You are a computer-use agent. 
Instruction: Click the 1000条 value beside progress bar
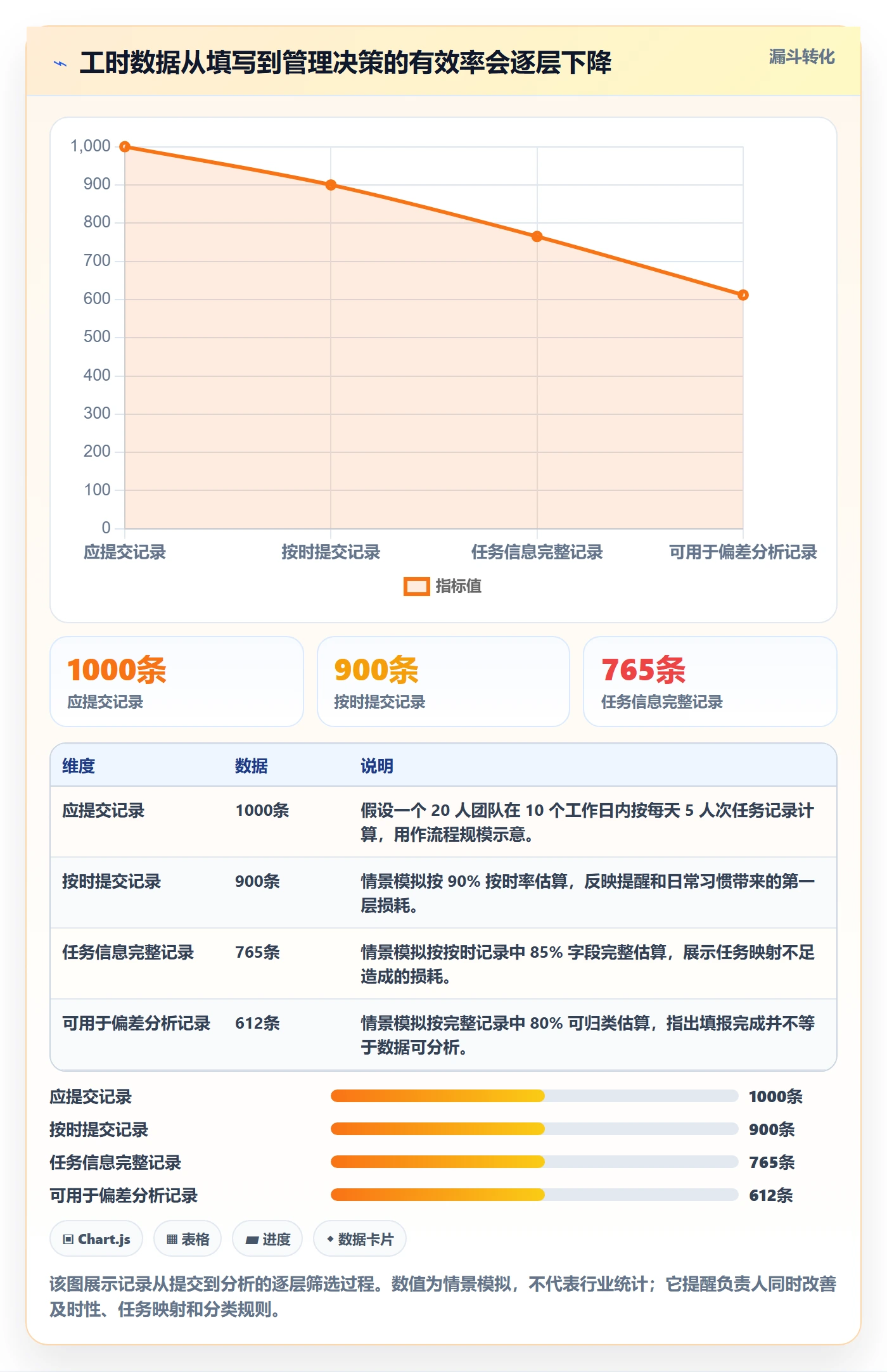click(775, 1097)
